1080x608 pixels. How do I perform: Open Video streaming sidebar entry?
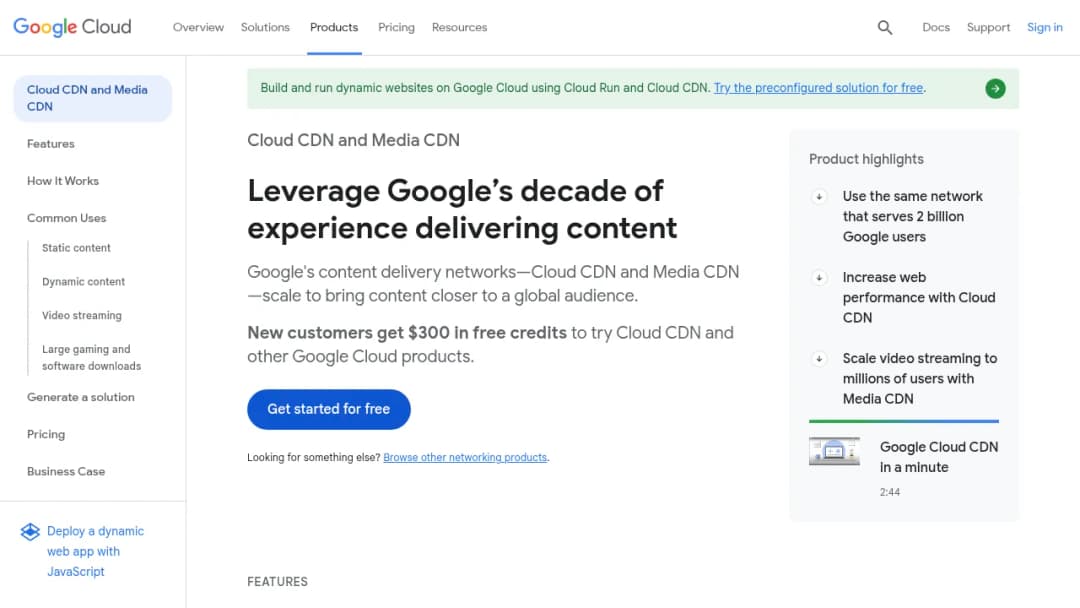tap(82, 315)
